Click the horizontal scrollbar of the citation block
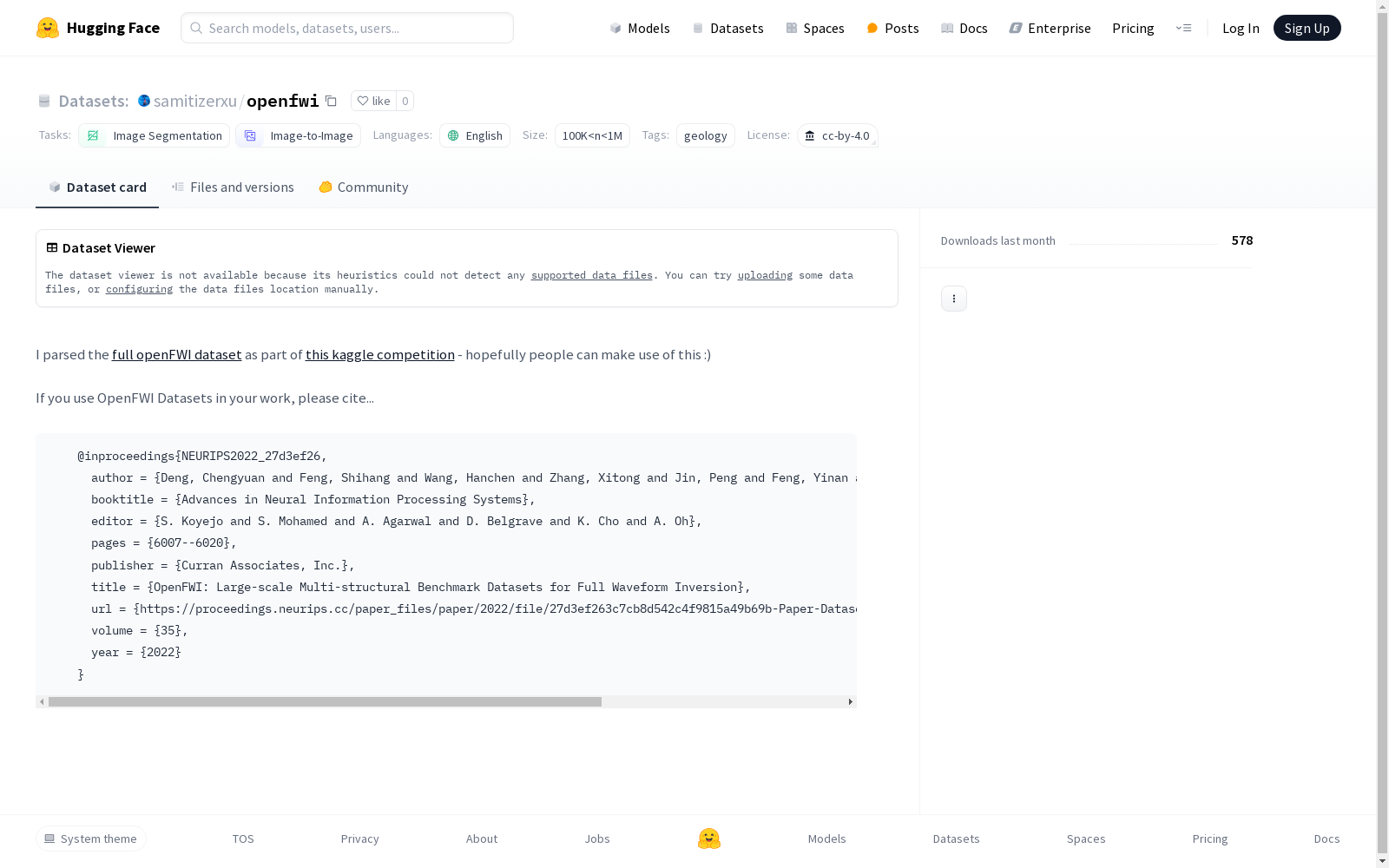 [x=325, y=701]
